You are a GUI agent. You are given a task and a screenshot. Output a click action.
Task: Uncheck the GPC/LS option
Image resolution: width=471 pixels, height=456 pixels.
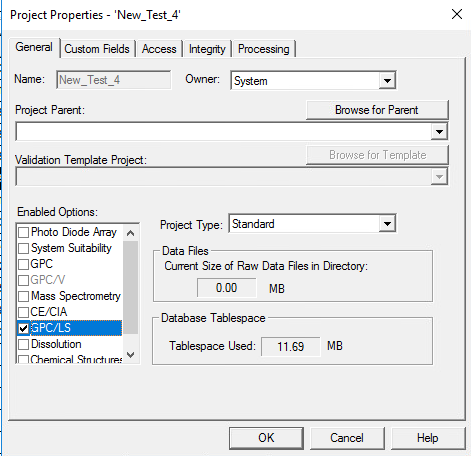pyautogui.click(x=23, y=328)
